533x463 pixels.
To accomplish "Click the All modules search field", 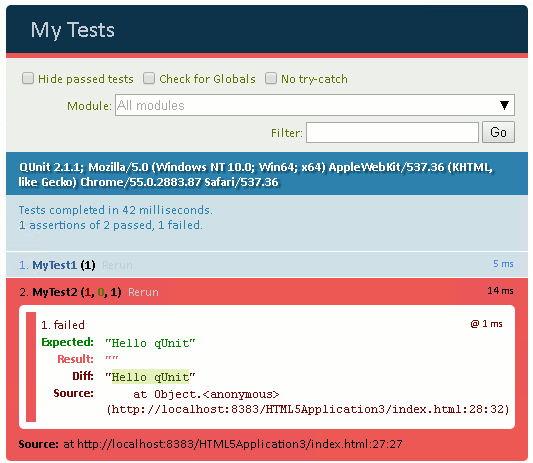I will click(x=315, y=105).
